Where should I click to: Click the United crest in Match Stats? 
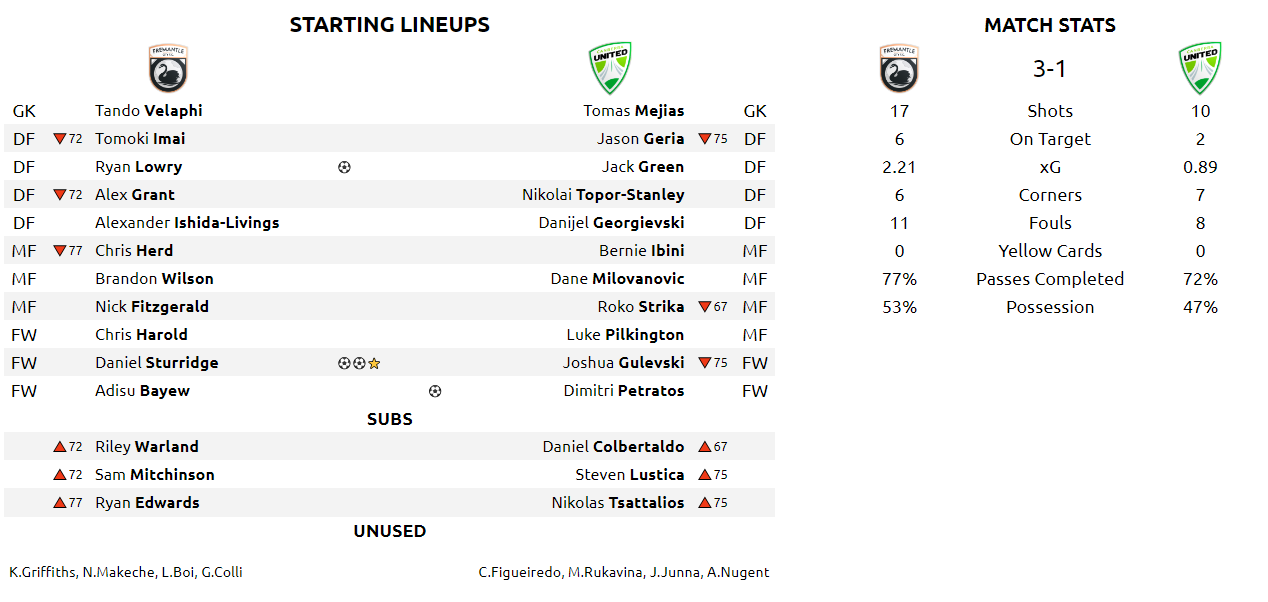1200,68
